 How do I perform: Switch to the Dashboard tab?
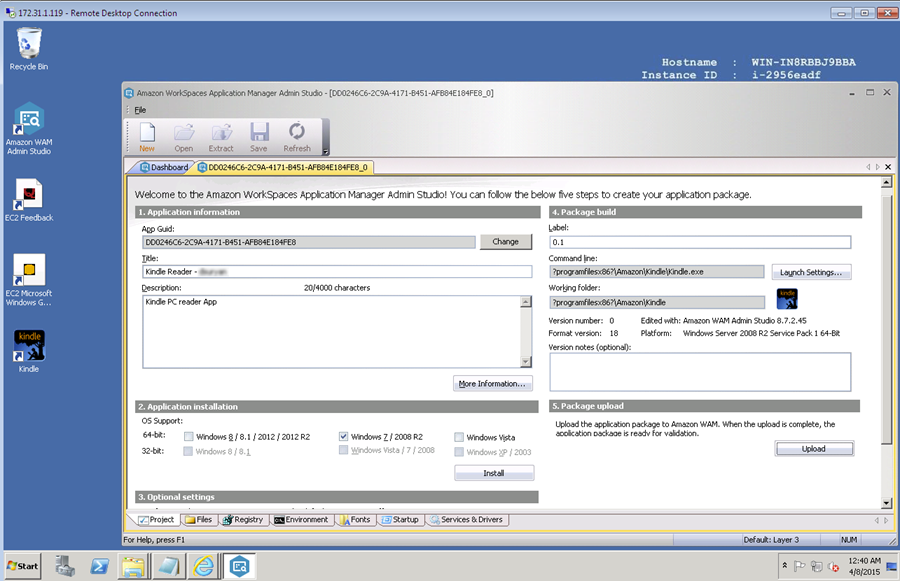coord(164,167)
